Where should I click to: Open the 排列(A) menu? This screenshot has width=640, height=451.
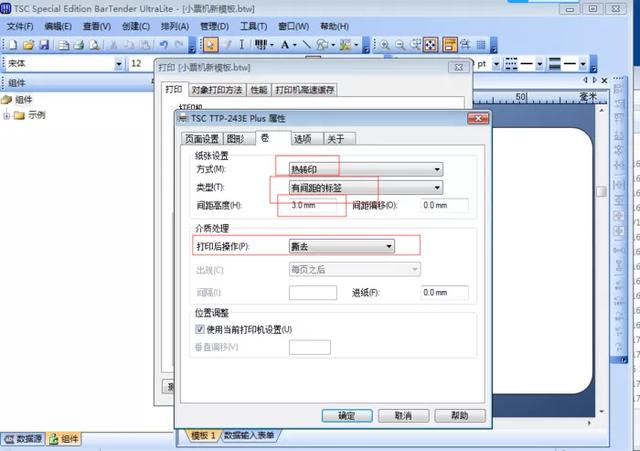[x=175, y=27]
